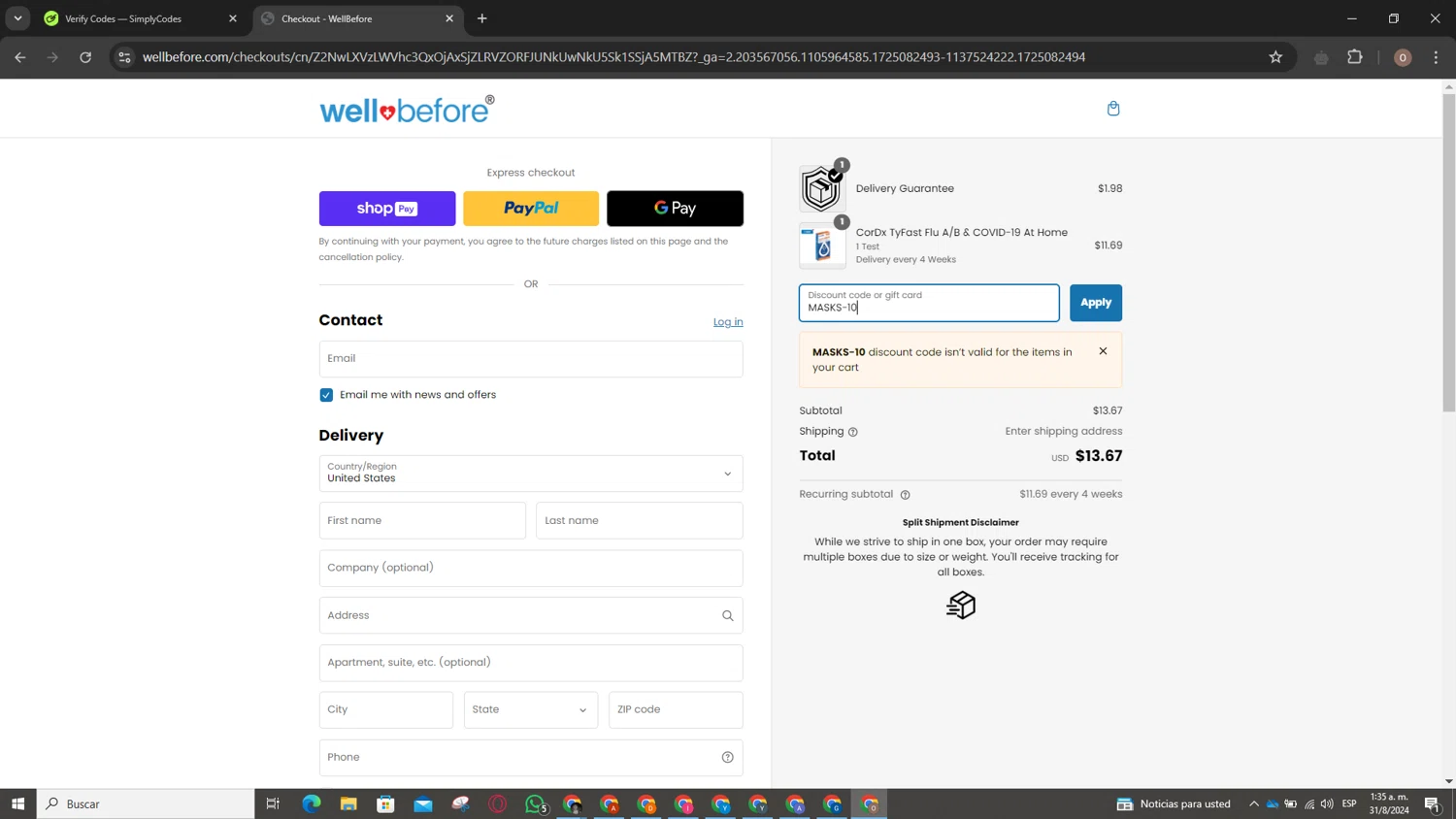
Task: Apply the discount code
Action: point(1096,303)
